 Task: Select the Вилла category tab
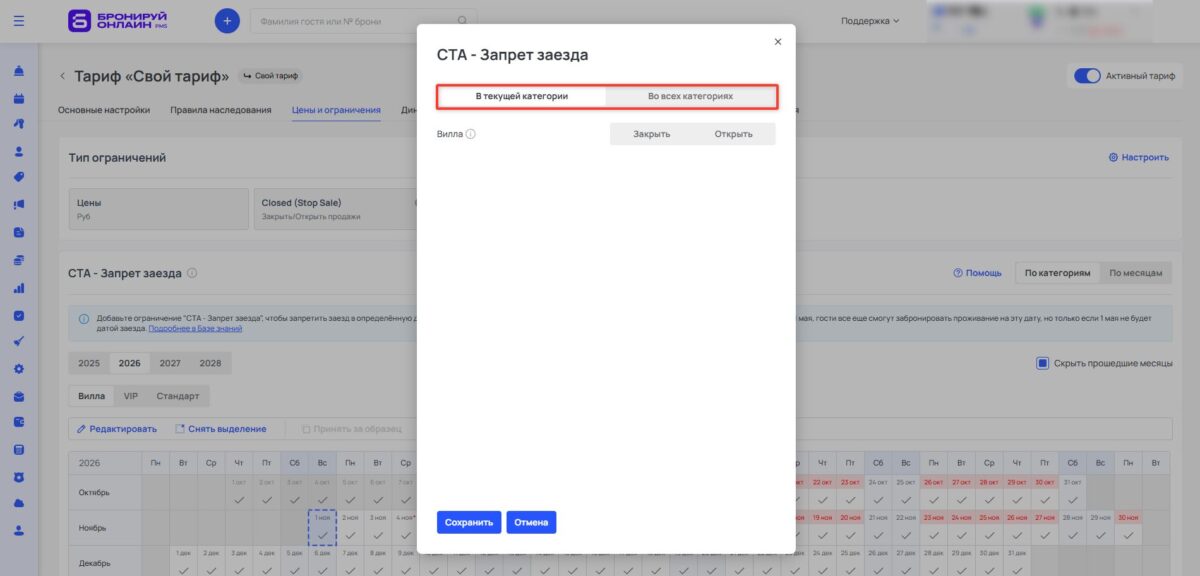(92, 396)
